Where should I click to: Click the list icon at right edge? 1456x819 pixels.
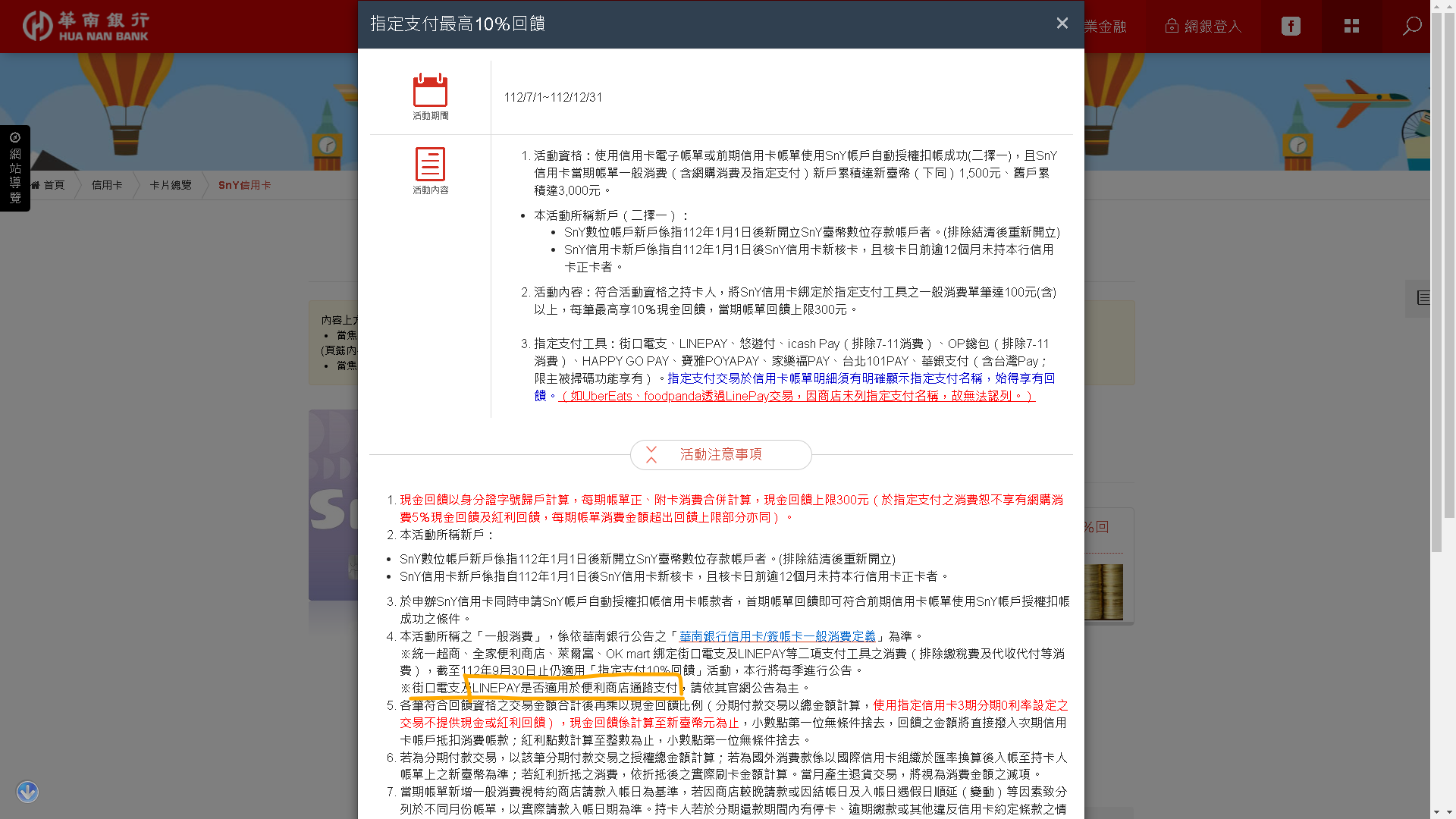click(1423, 298)
